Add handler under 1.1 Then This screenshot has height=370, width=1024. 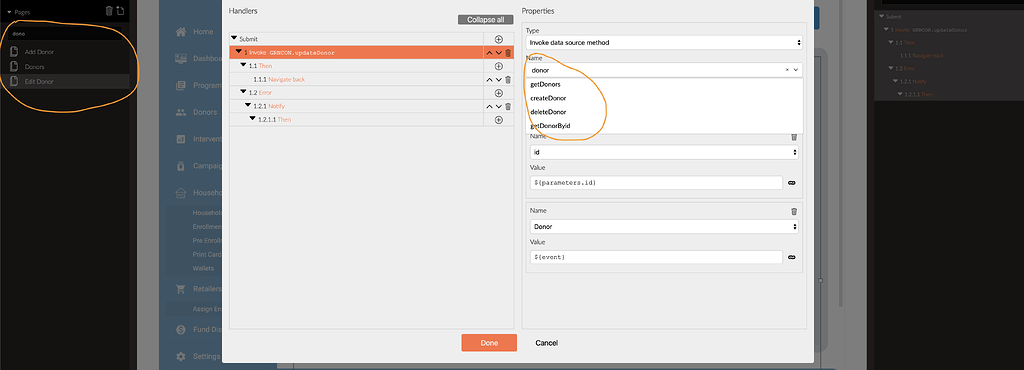point(498,66)
